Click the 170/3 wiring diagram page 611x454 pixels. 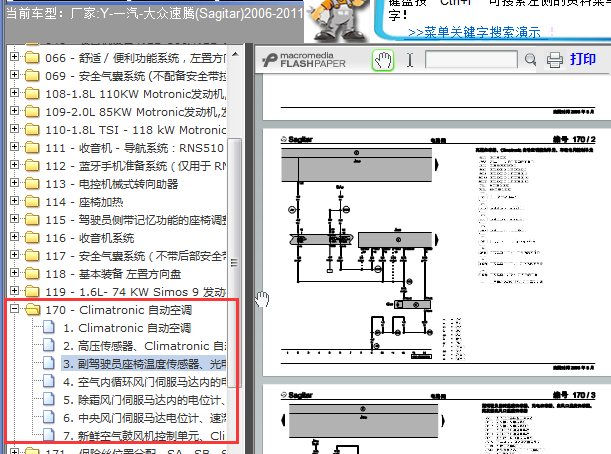pos(436,419)
